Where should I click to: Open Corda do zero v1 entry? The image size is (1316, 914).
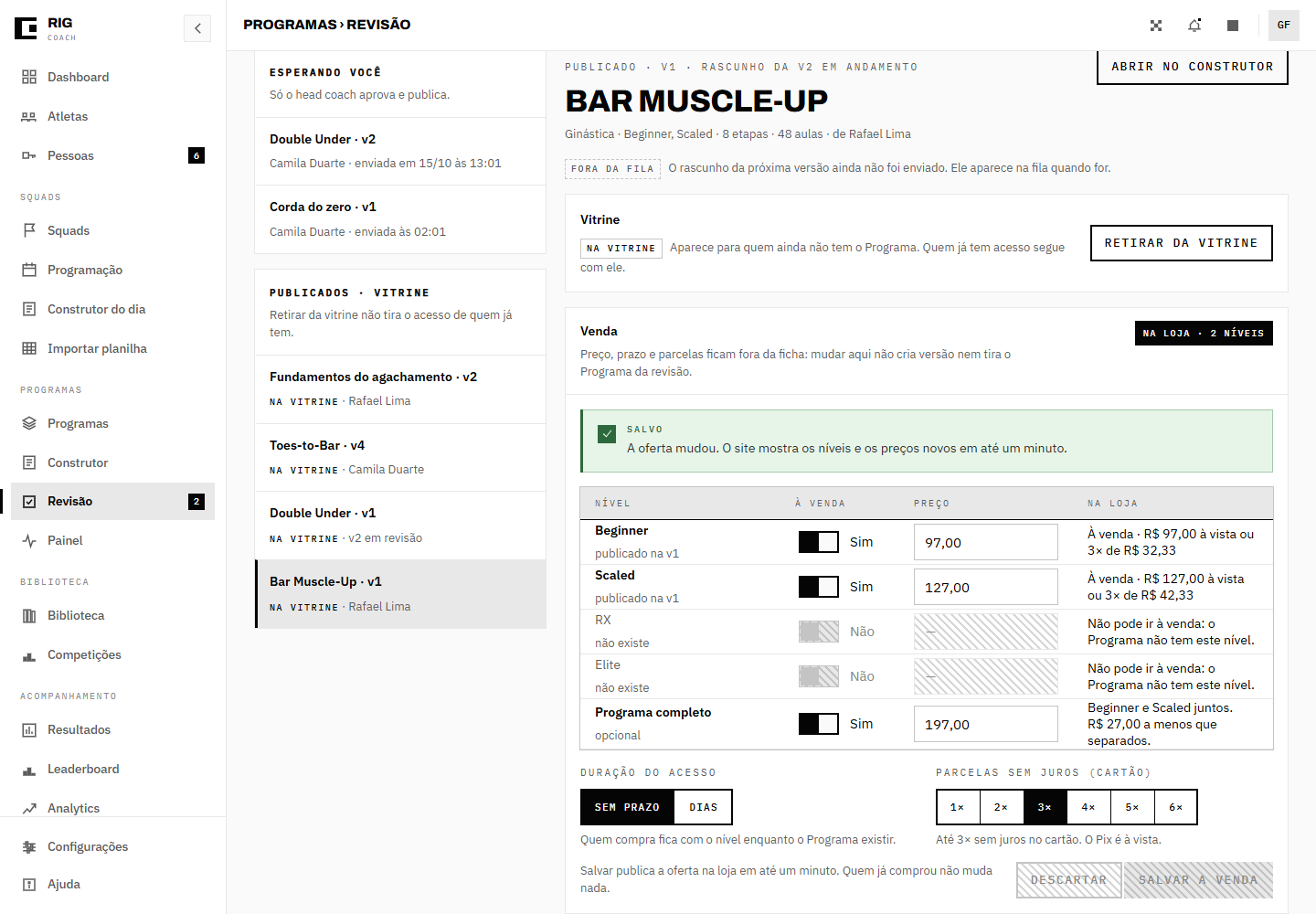[x=400, y=219]
